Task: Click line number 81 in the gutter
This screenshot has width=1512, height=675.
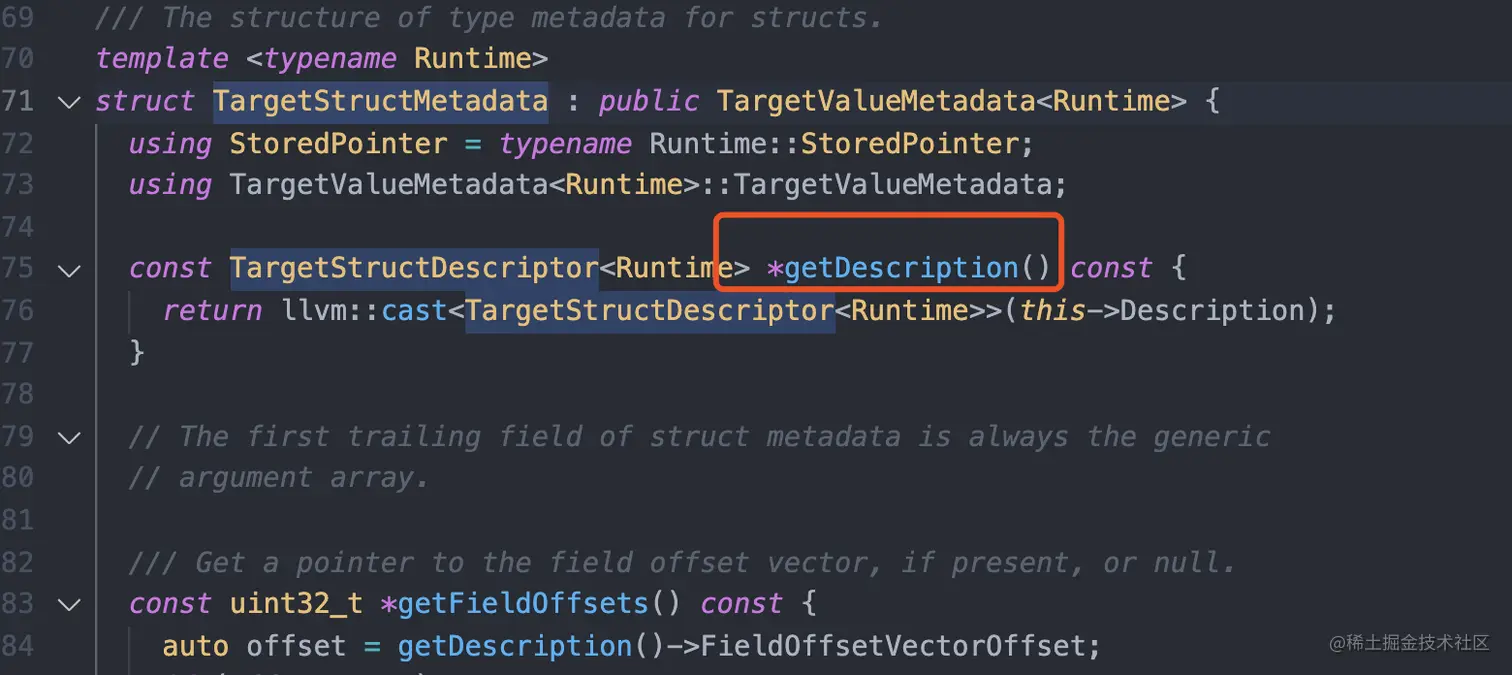Action: click(x=17, y=520)
